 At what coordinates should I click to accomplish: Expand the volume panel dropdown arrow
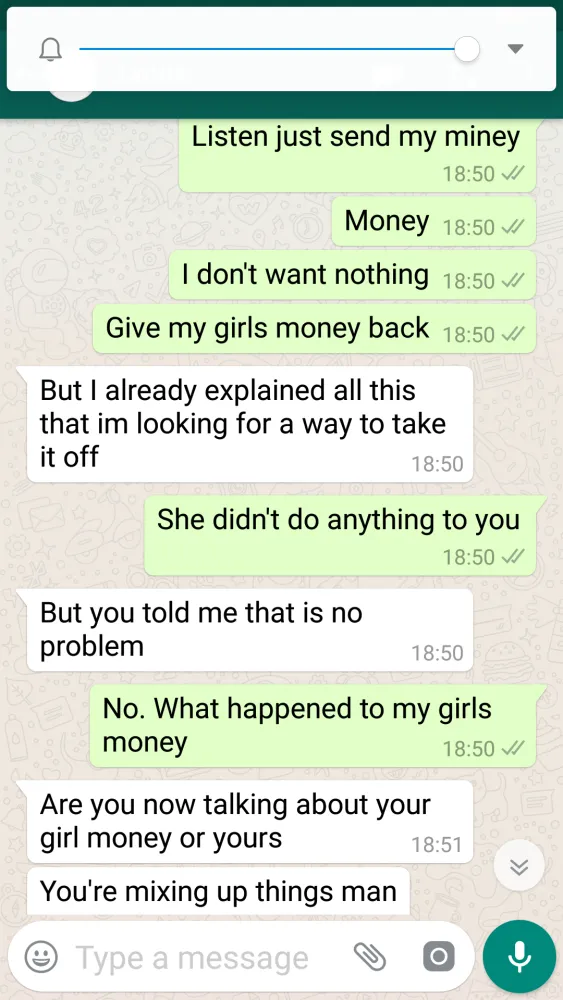515,49
